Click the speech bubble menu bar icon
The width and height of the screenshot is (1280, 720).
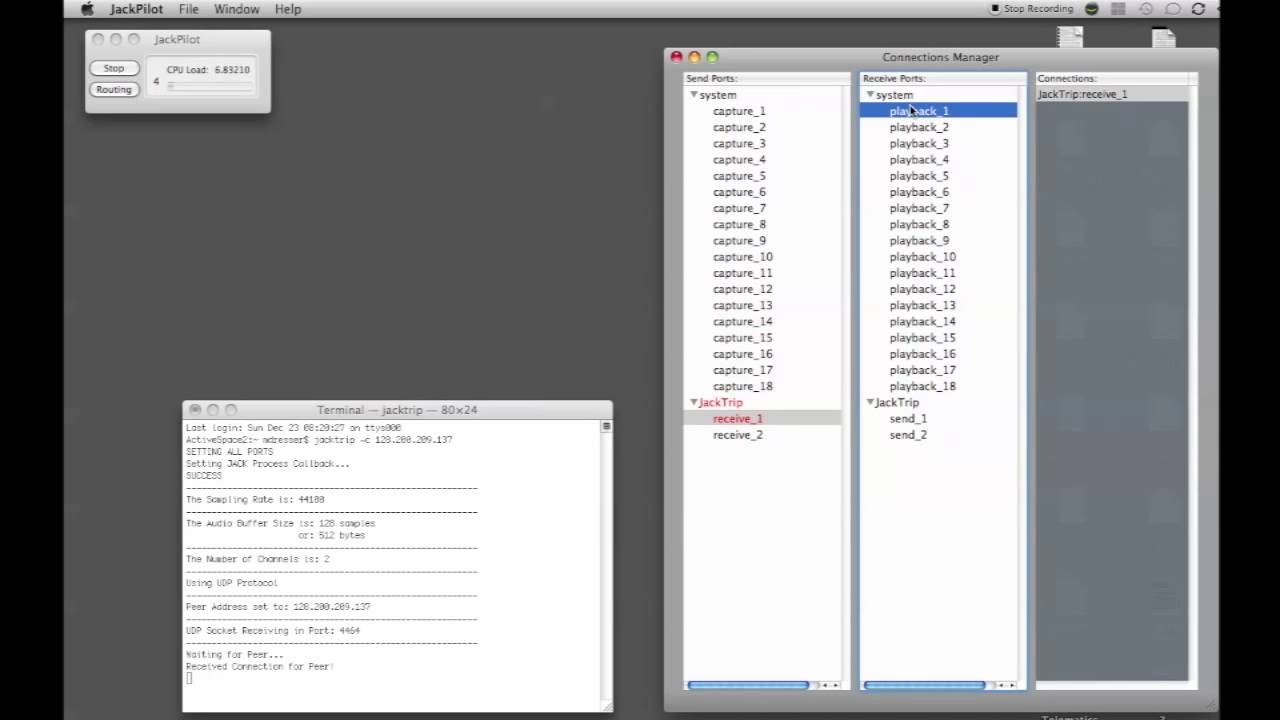click(1173, 9)
